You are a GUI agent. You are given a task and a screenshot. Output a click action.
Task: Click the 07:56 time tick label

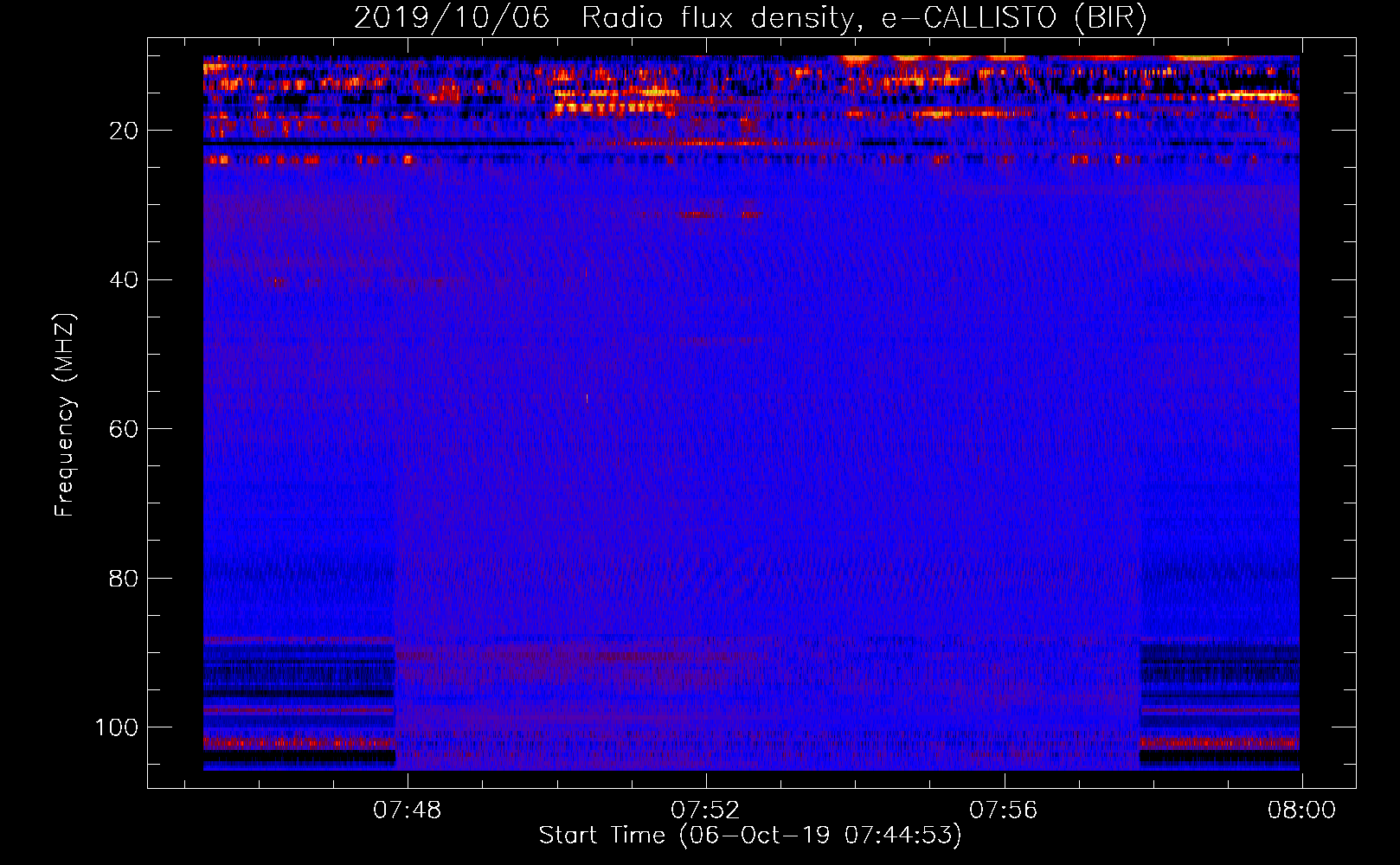[1003, 811]
